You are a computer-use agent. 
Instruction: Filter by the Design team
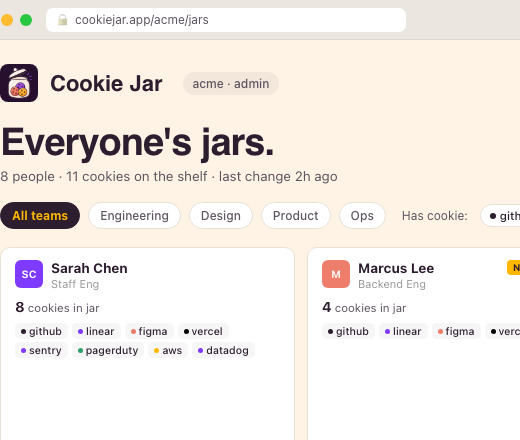[x=221, y=216]
